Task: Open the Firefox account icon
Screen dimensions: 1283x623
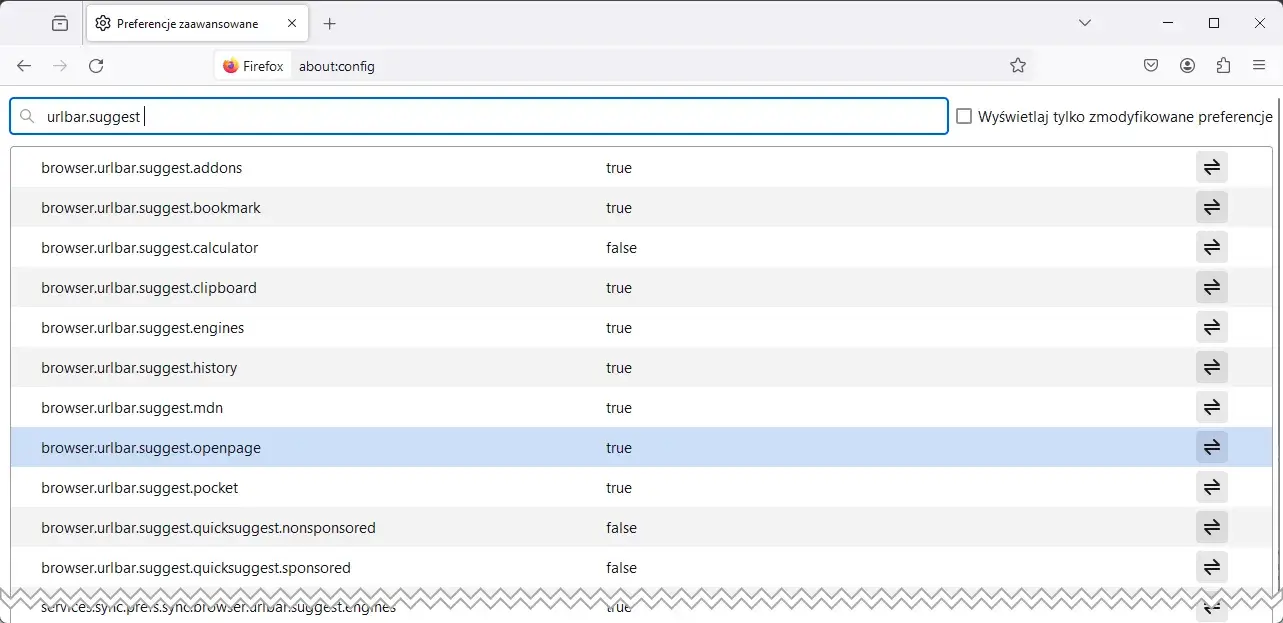Action: point(1187,66)
